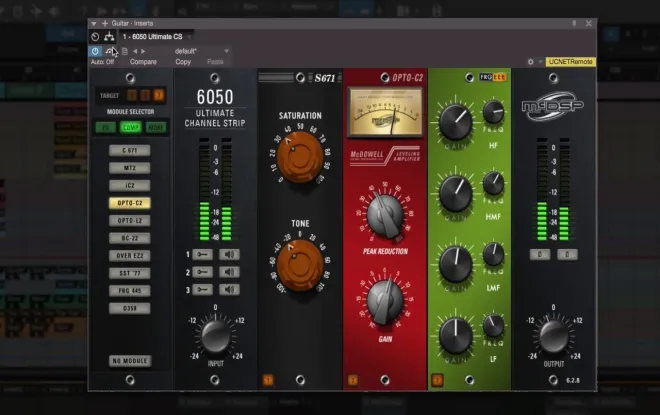Click the INPUT gain knob
The width and height of the screenshot is (660, 415).
216,336
